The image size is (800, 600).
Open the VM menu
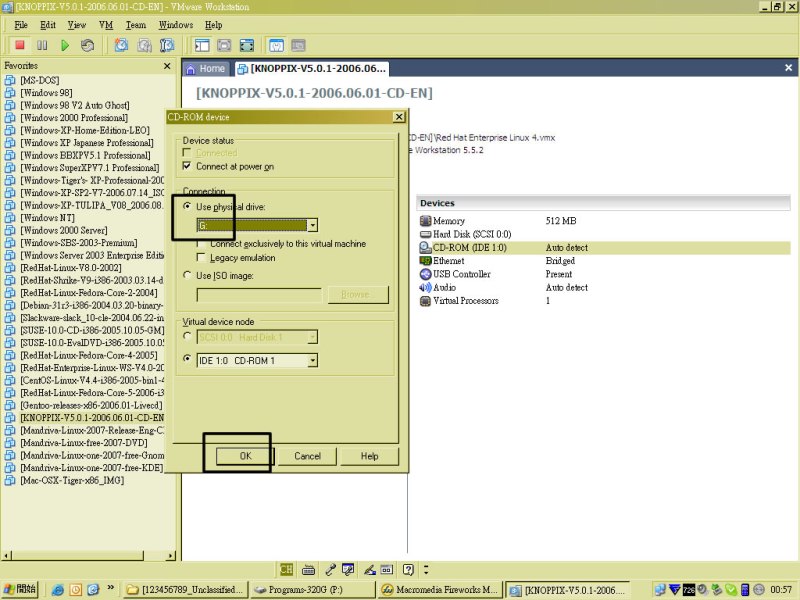coord(106,25)
